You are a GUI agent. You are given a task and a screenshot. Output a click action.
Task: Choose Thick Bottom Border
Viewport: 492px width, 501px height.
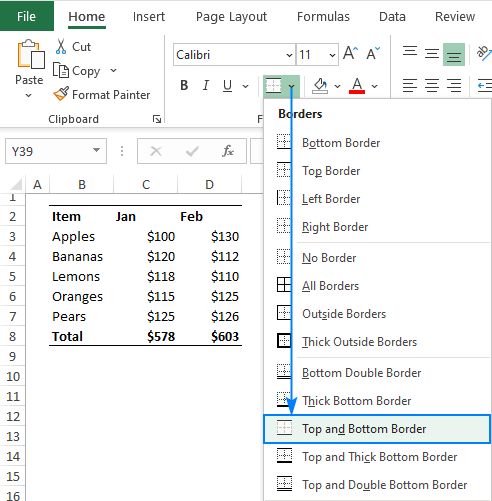coord(377,401)
